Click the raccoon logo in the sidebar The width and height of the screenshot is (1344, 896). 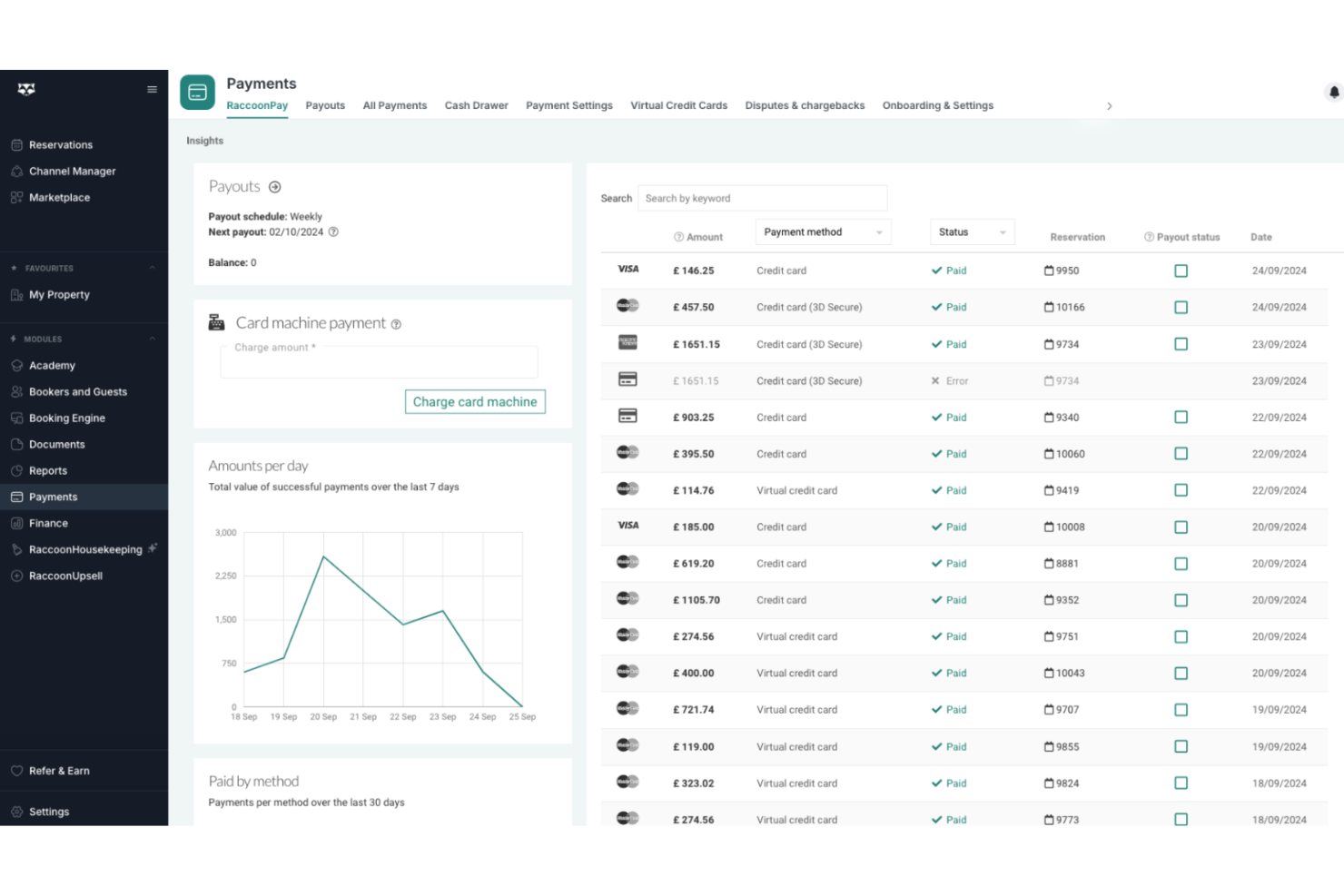pos(25,89)
